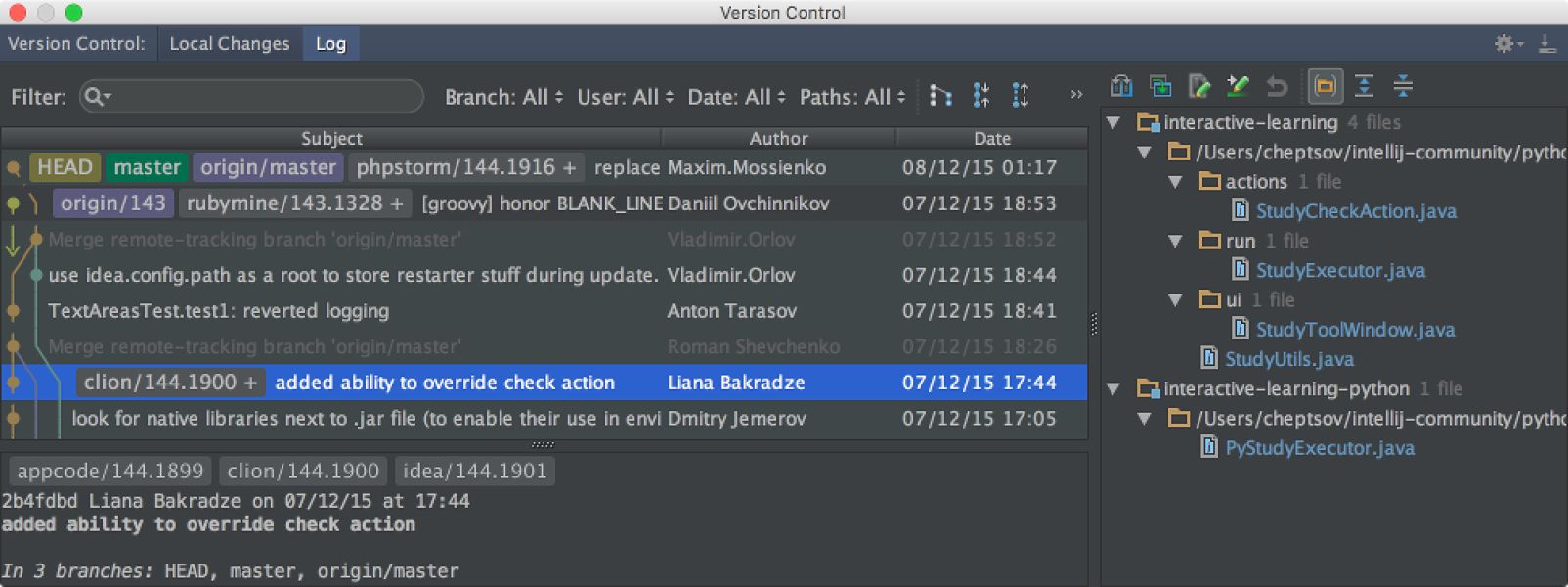This screenshot has width=1568, height=587.
Task: Collapse the interactive-learning-python folder
Action: point(1113,388)
